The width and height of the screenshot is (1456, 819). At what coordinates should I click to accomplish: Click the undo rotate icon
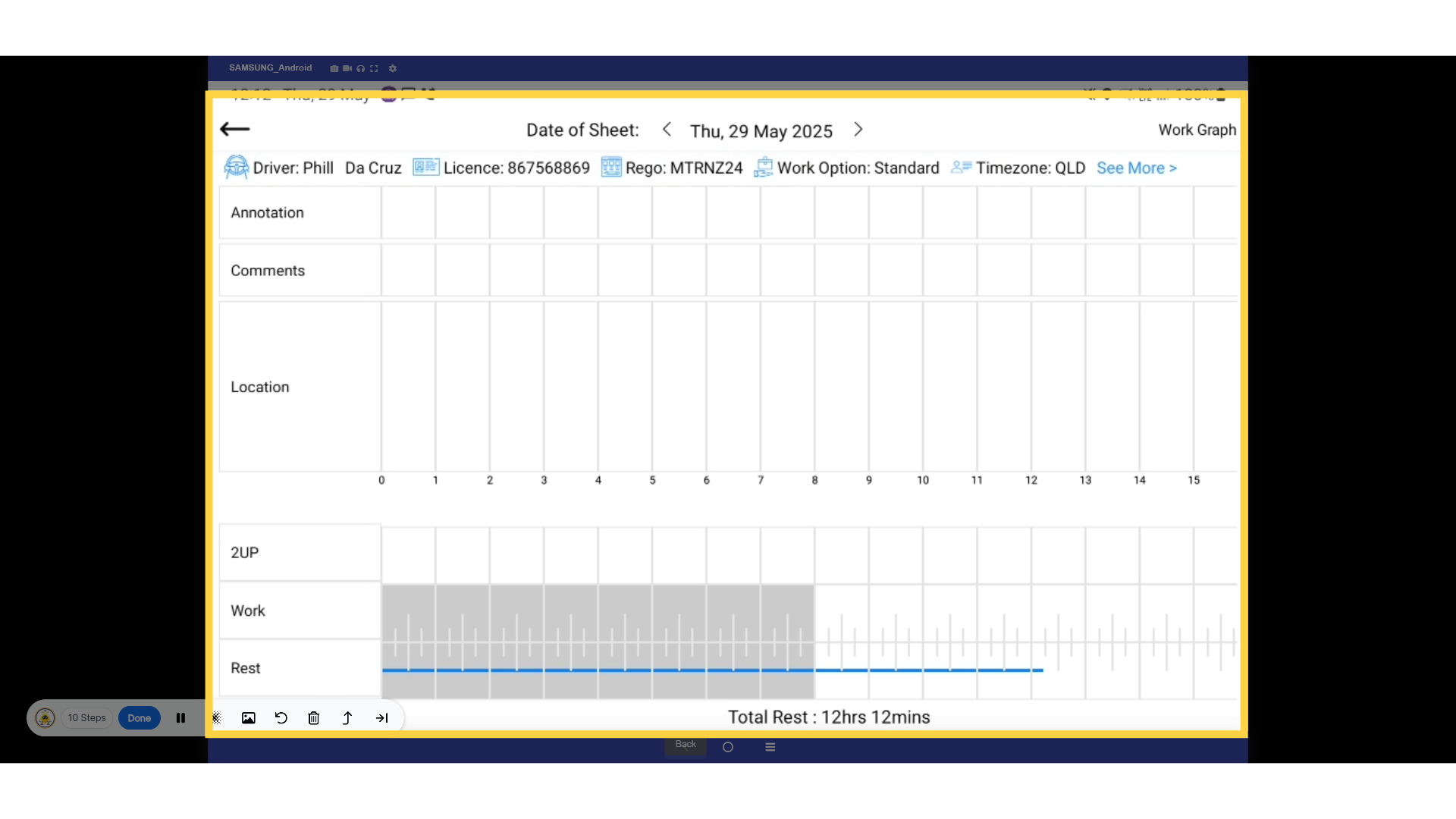pos(281,718)
